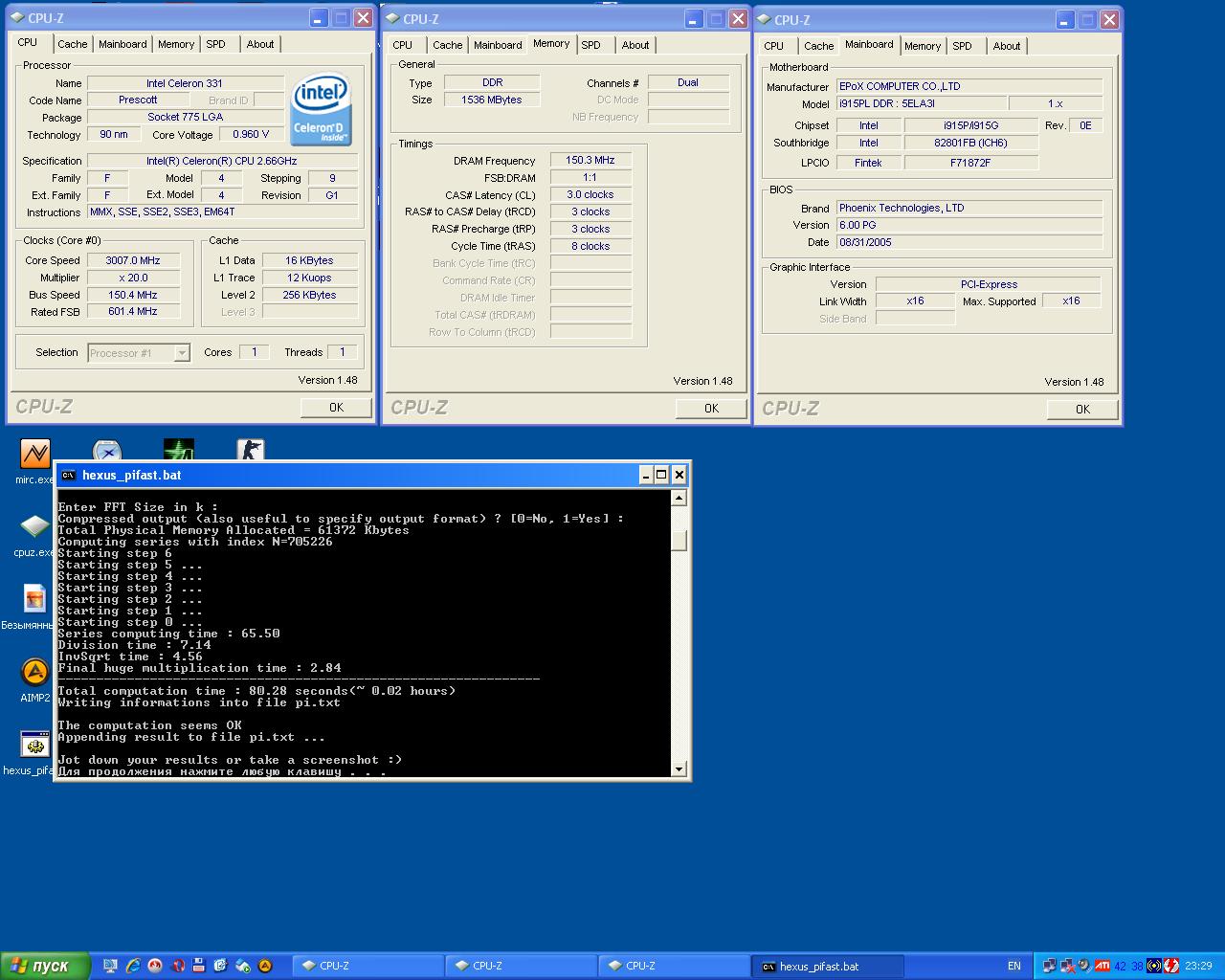Click the BIOS date 08/31/2005 field
1225x980 pixels.
click(969, 242)
